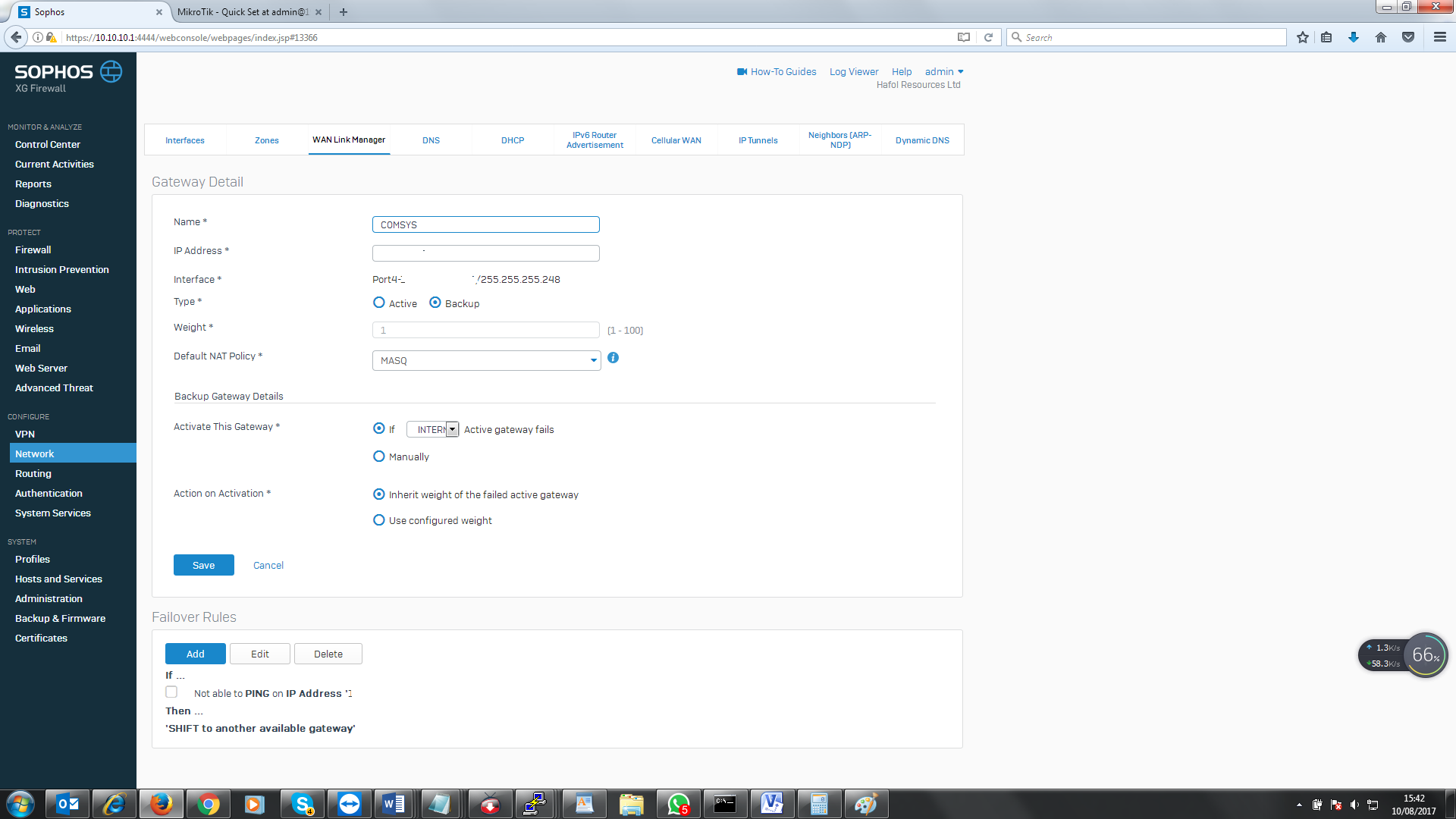The height and width of the screenshot is (819, 1456).
Task: Go back with the browser back arrow
Action: coord(16,37)
